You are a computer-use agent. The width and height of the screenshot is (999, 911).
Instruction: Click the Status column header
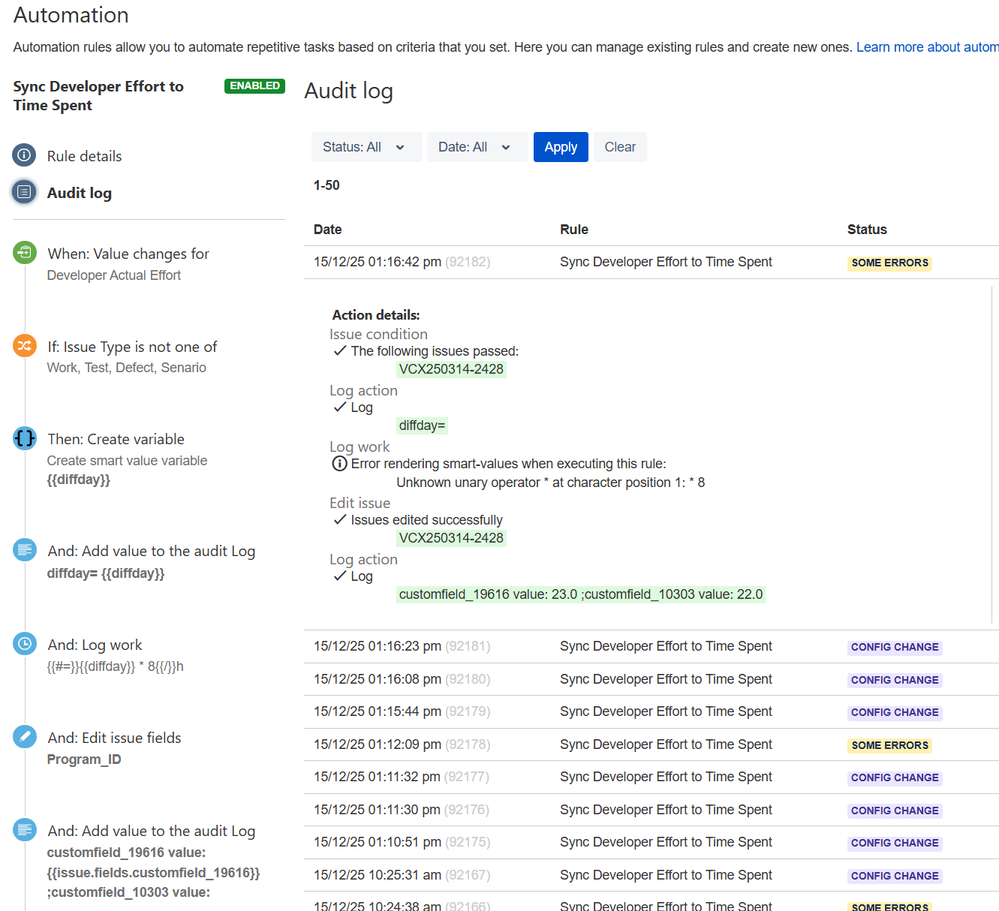click(867, 229)
